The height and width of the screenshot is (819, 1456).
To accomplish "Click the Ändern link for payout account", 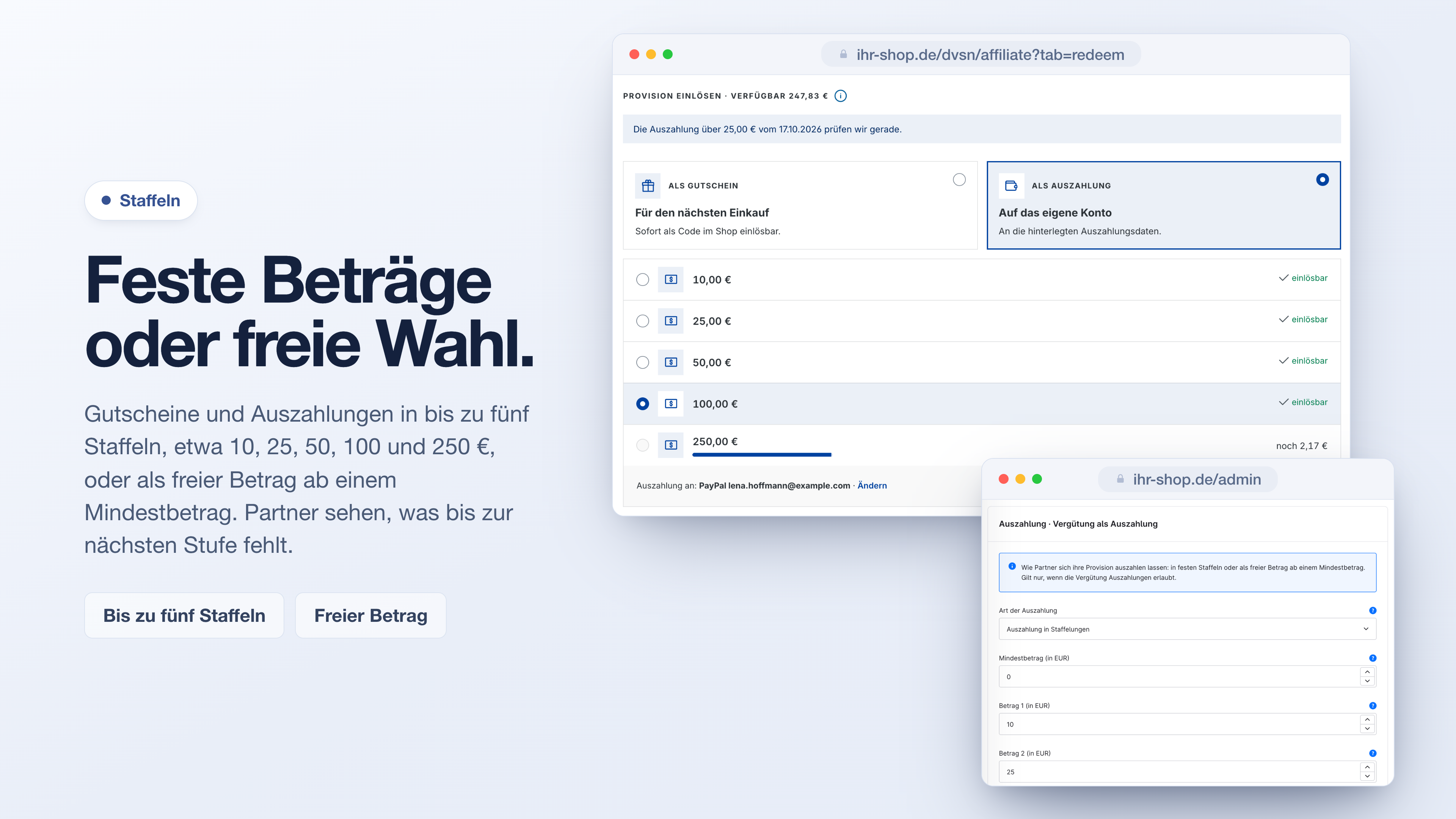I will 872,485.
